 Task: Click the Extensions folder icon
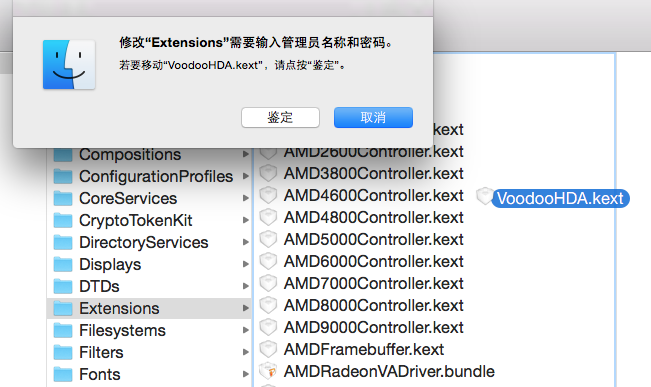(x=63, y=308)
